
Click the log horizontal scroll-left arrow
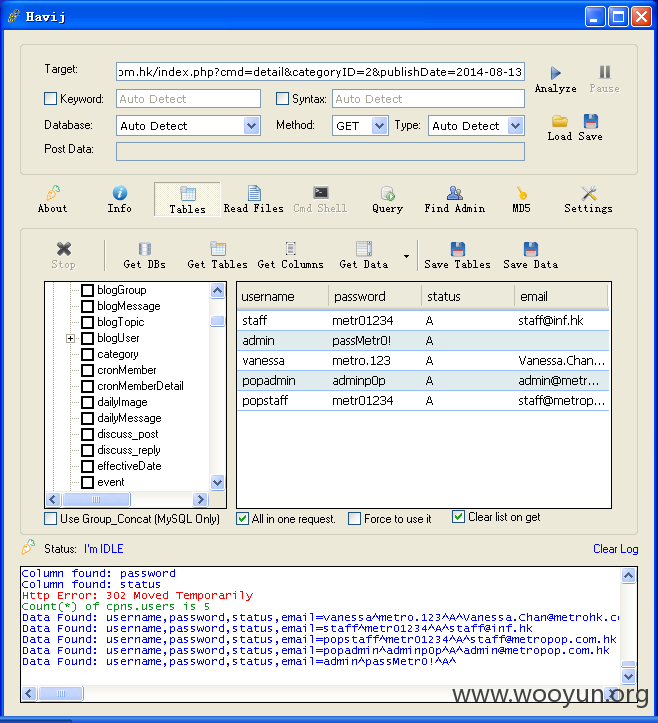(30, 693)
